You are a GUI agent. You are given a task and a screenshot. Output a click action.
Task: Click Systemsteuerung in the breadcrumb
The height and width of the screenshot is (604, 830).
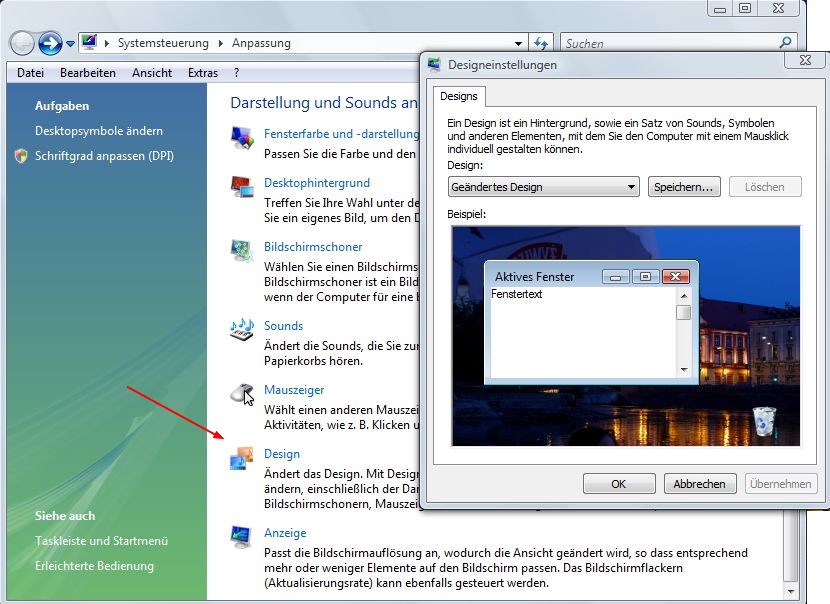pyautogui.click(x=163, y=43)
